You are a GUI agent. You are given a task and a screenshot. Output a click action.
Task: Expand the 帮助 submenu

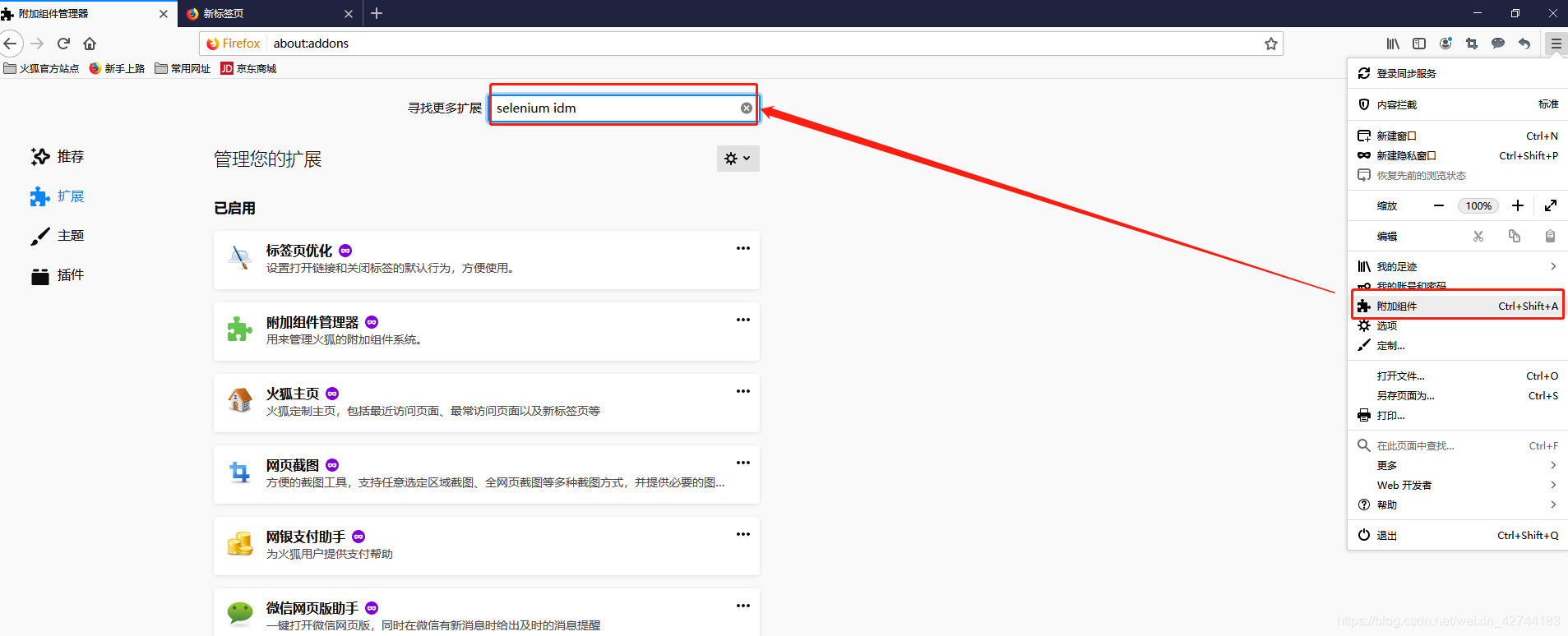pos(1458,505)
